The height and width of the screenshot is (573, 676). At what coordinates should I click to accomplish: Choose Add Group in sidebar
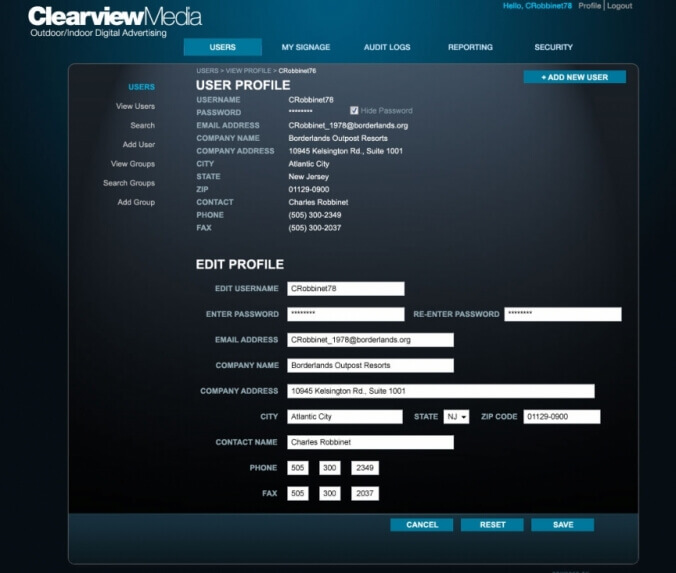[136, 202]
